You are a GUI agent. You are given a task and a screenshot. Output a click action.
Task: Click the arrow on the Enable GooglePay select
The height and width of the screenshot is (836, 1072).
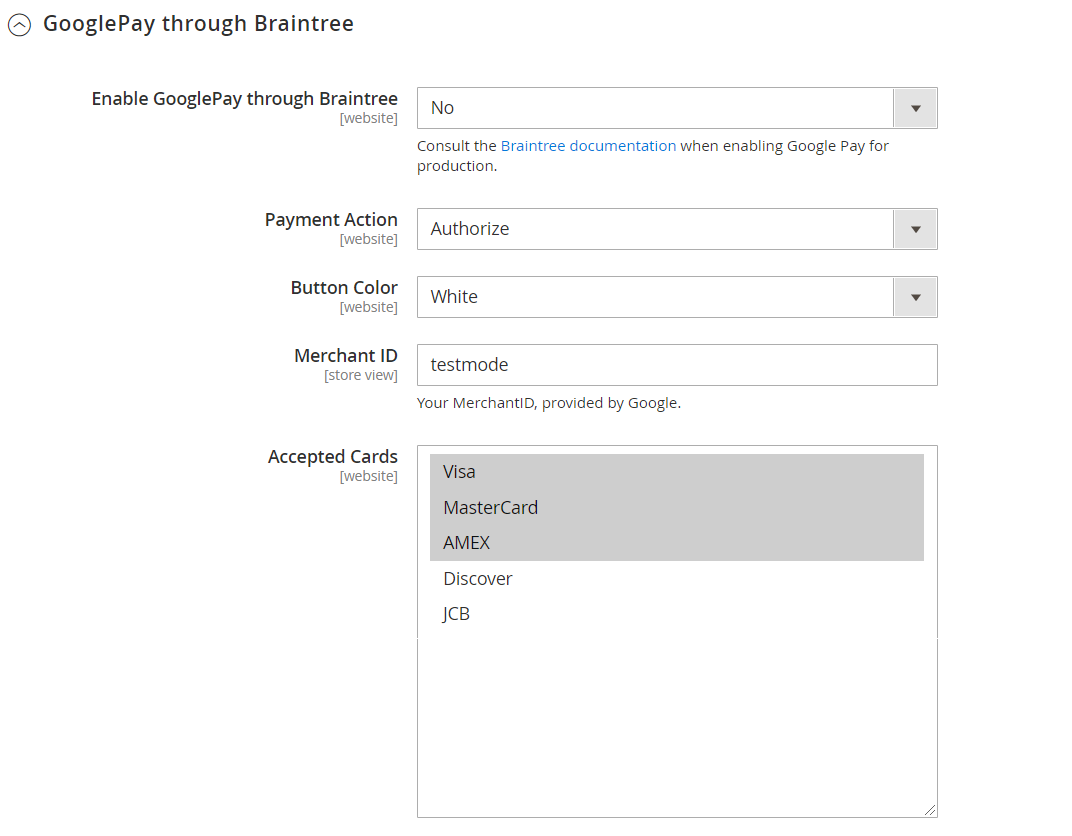click(x=915, y=108)
